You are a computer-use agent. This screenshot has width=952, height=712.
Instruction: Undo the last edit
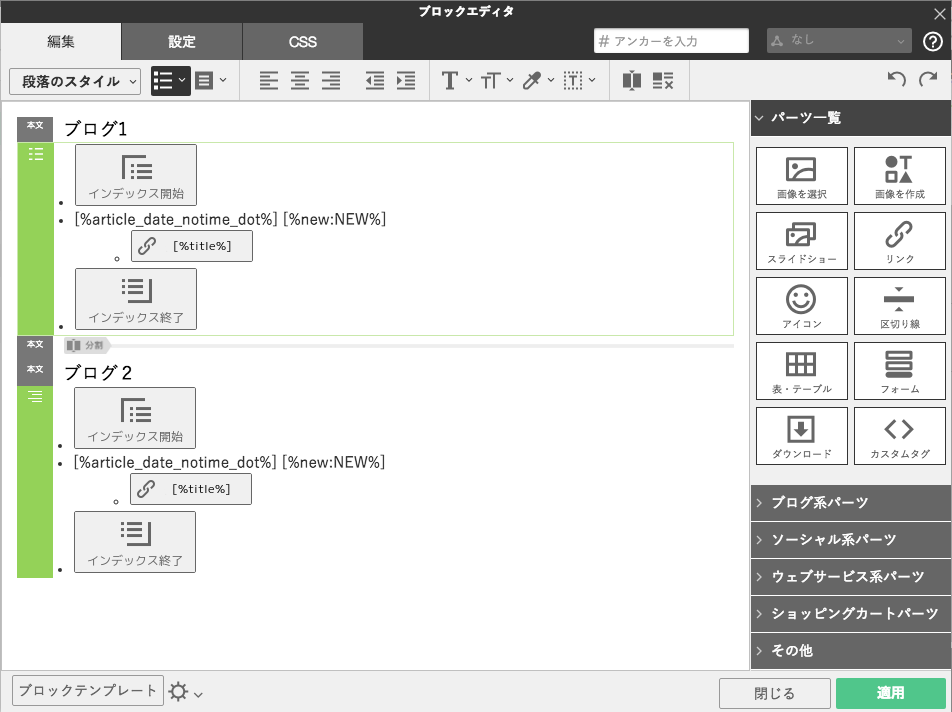click(x=897, y=79)
